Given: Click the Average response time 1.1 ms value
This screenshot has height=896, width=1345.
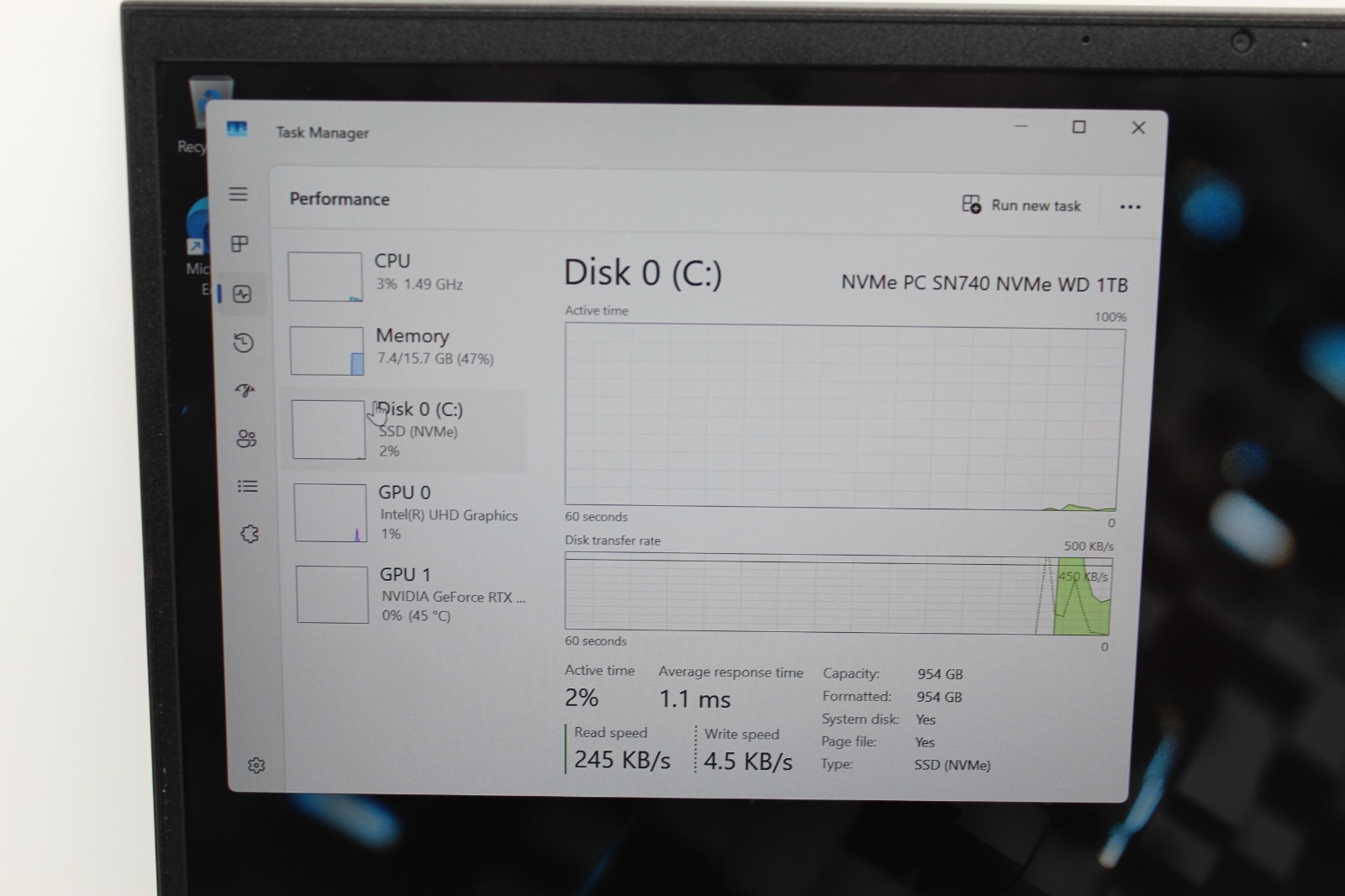Looking at the screenshot, I should [x=694, y=699].
